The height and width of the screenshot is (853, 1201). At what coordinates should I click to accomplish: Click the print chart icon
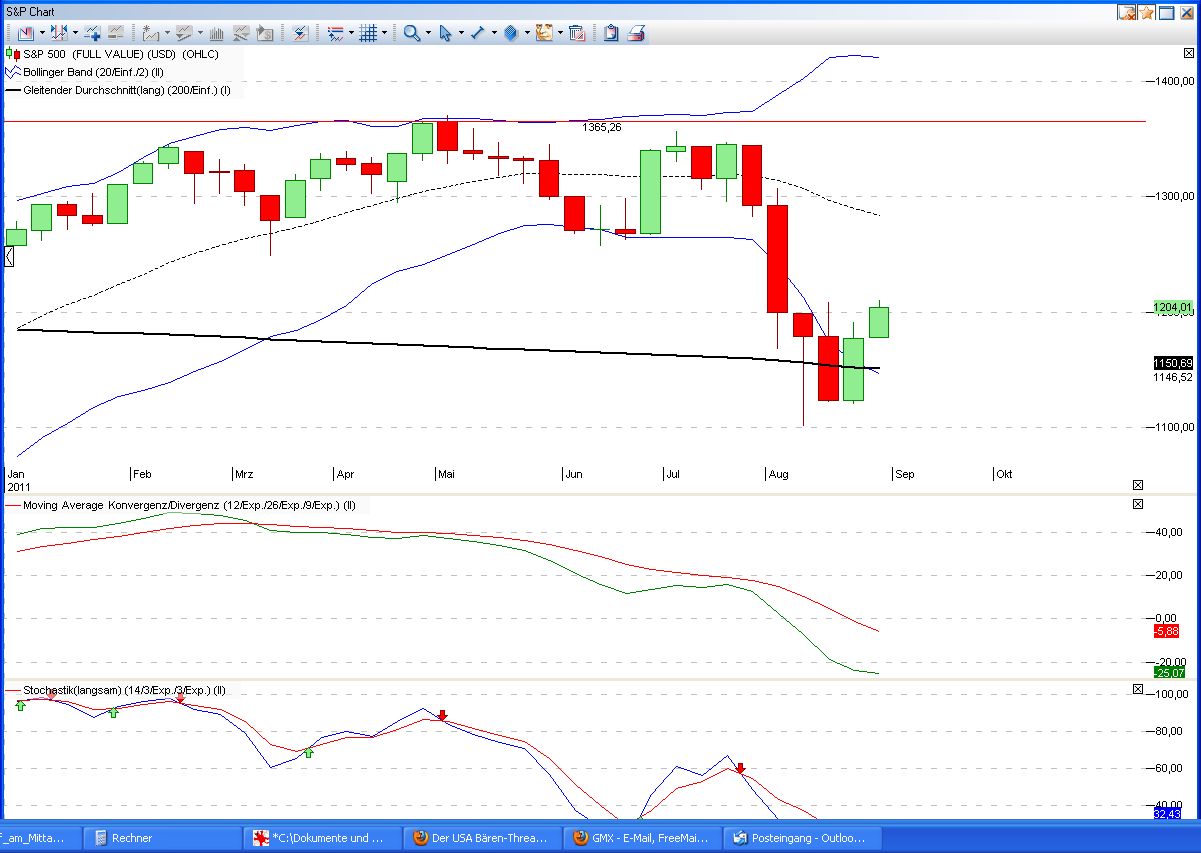636,33
